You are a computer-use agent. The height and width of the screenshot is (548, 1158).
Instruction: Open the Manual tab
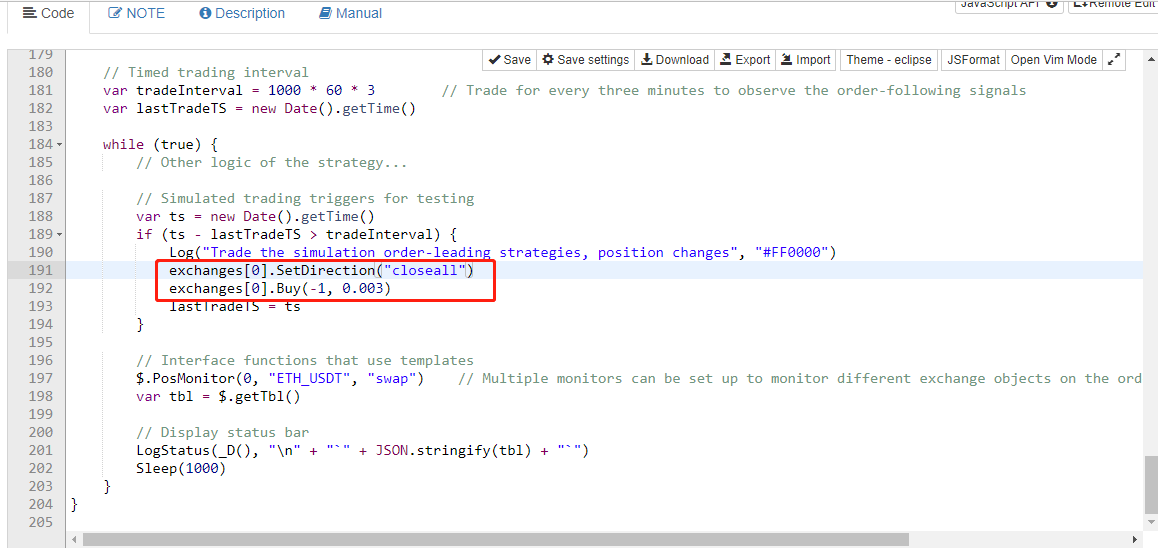350,13
